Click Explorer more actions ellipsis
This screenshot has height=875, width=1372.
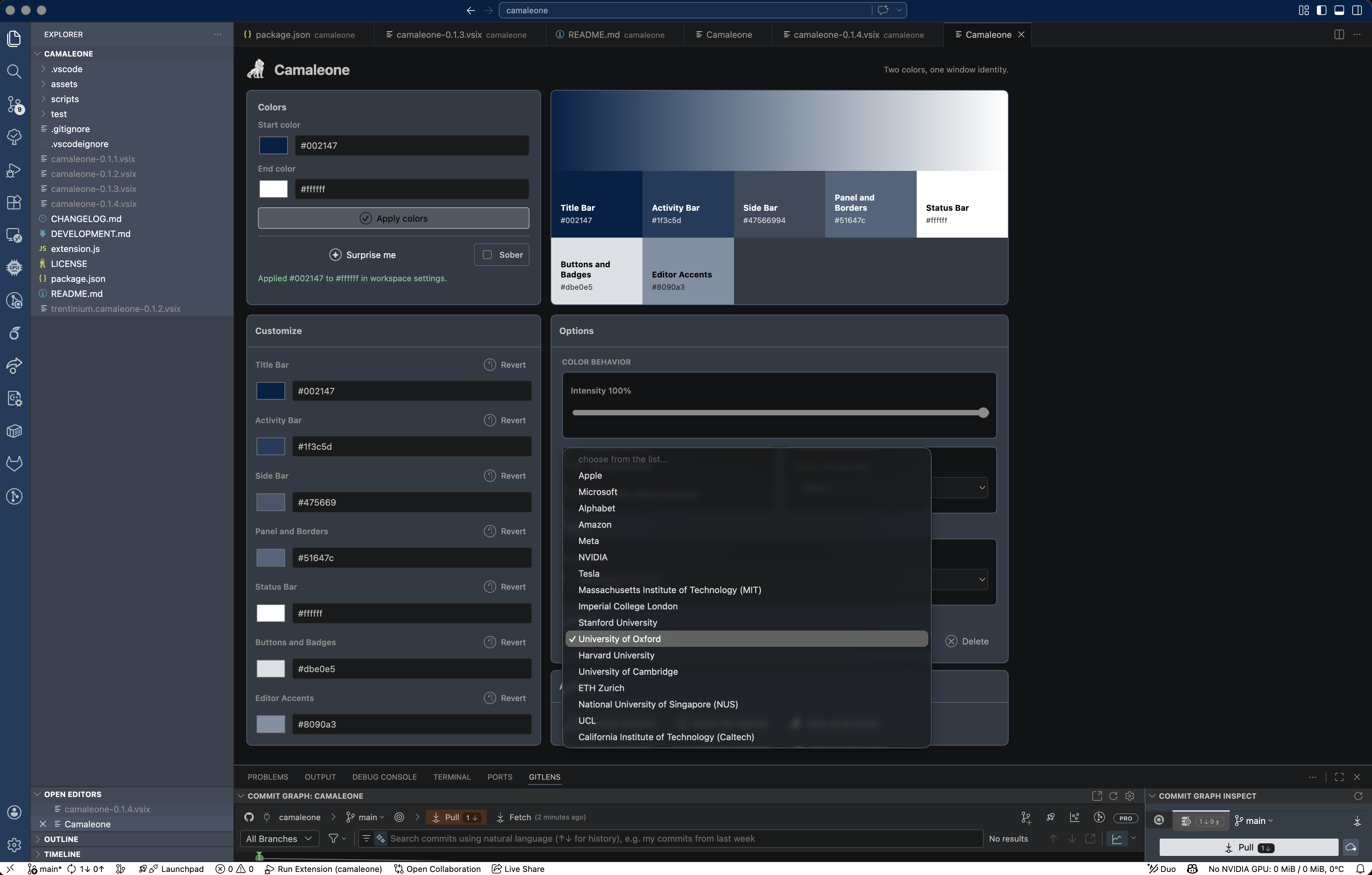[218, 34]
